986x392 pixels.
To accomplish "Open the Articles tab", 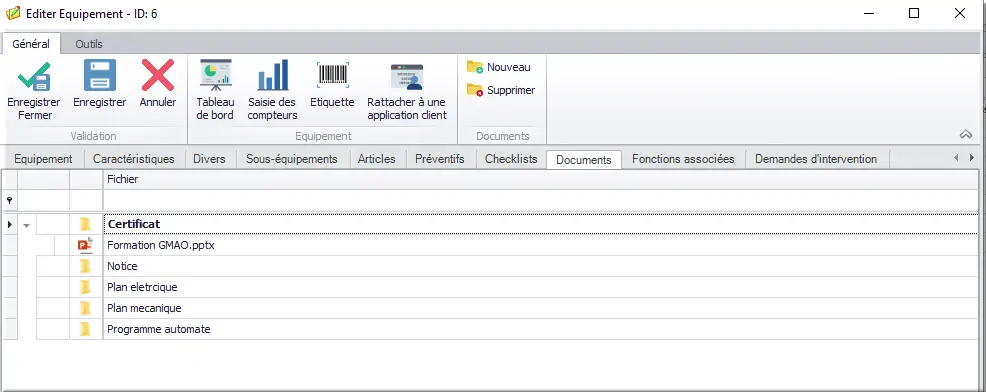I will (377, 159).
